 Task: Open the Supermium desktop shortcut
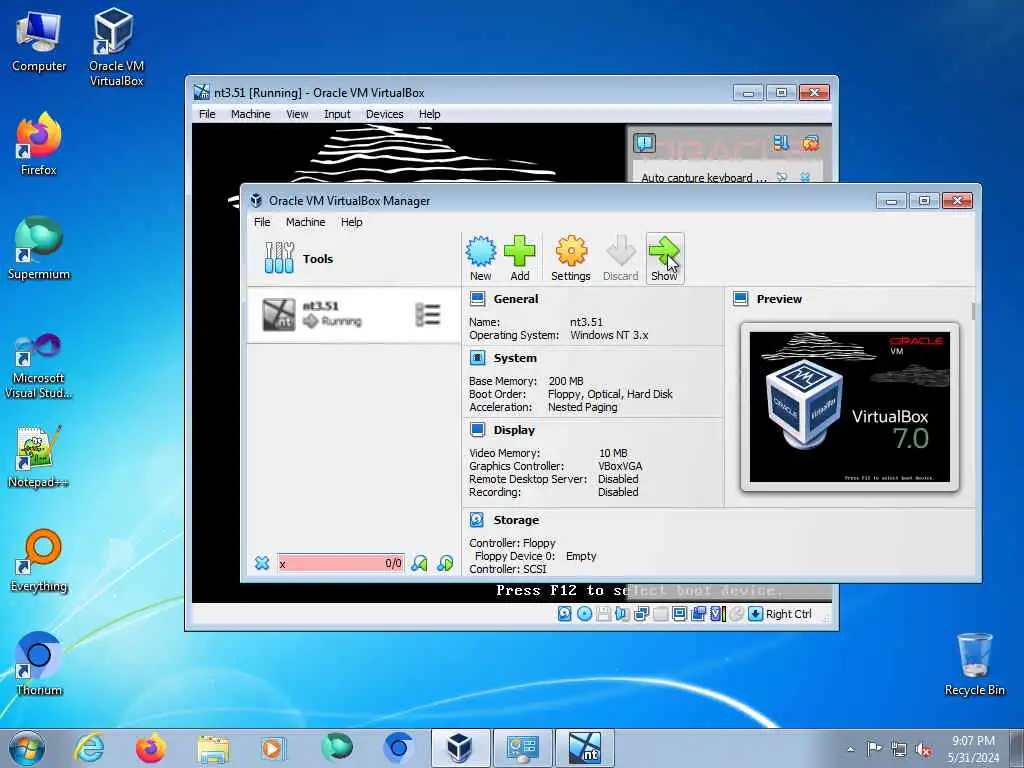pyautogui.click(x=39, y=249)
